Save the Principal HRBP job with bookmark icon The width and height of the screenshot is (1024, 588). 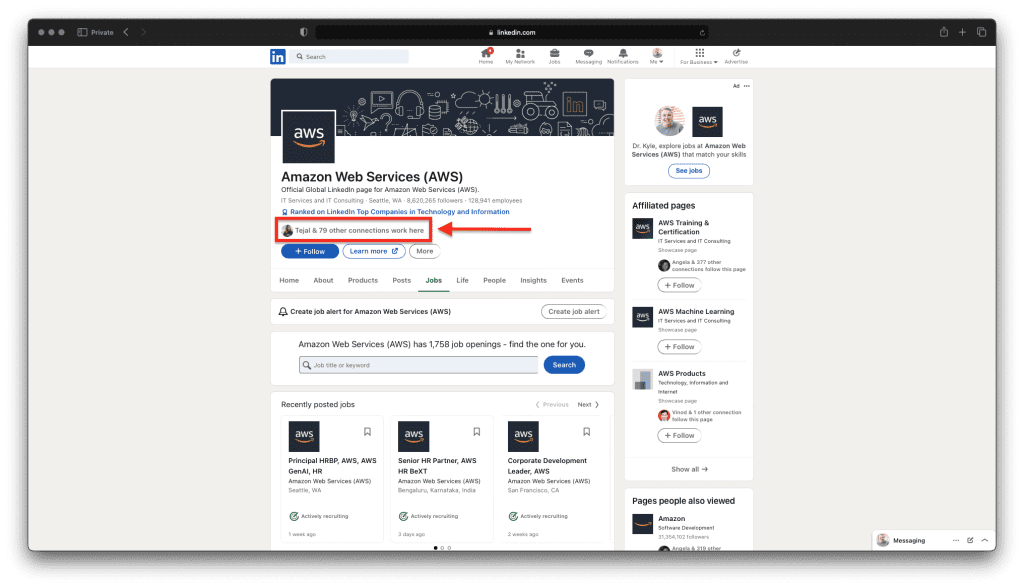tap(368, 432)
